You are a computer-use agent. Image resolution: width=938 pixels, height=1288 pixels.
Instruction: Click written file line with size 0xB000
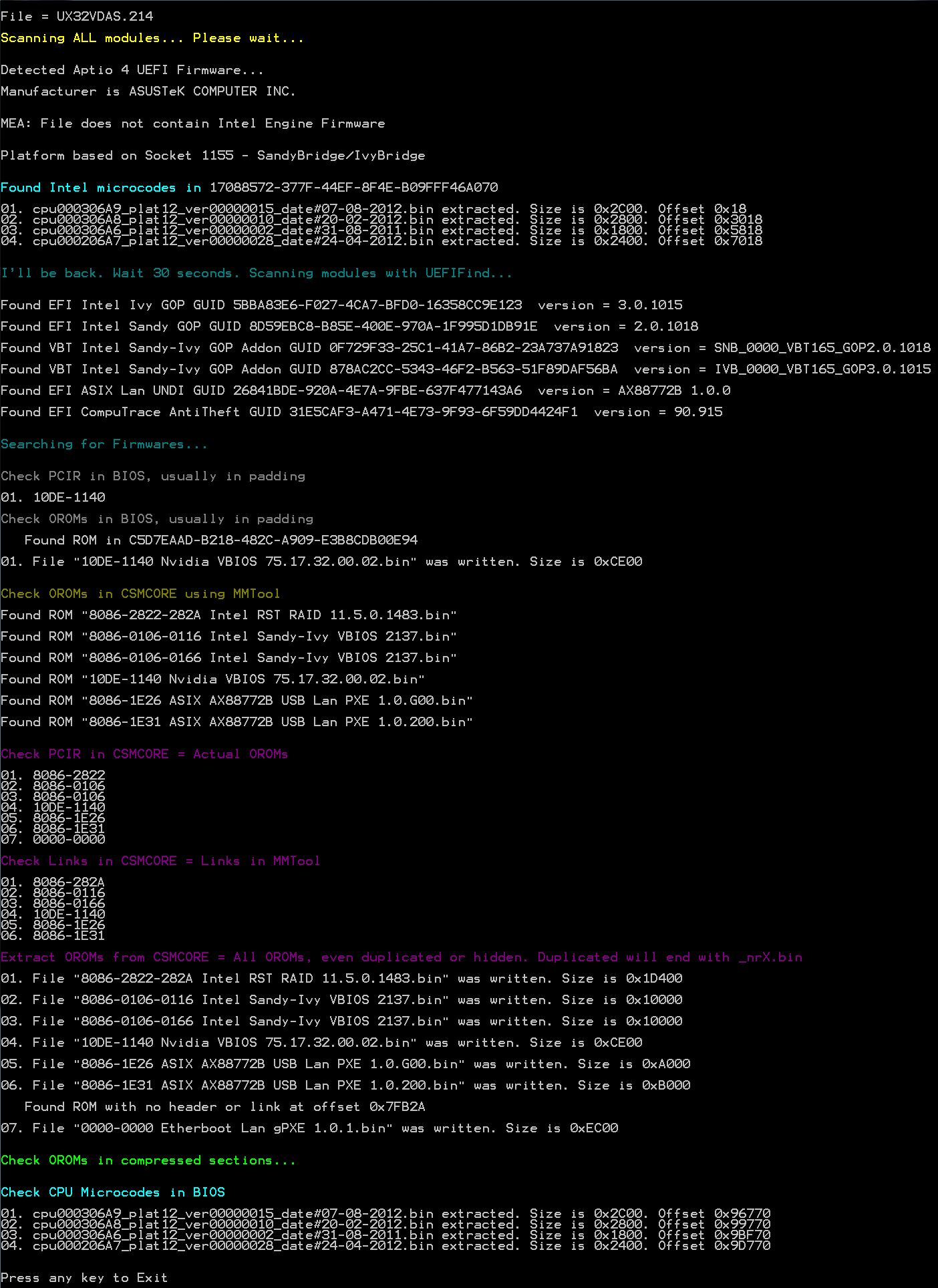(x=345, y=1086)
